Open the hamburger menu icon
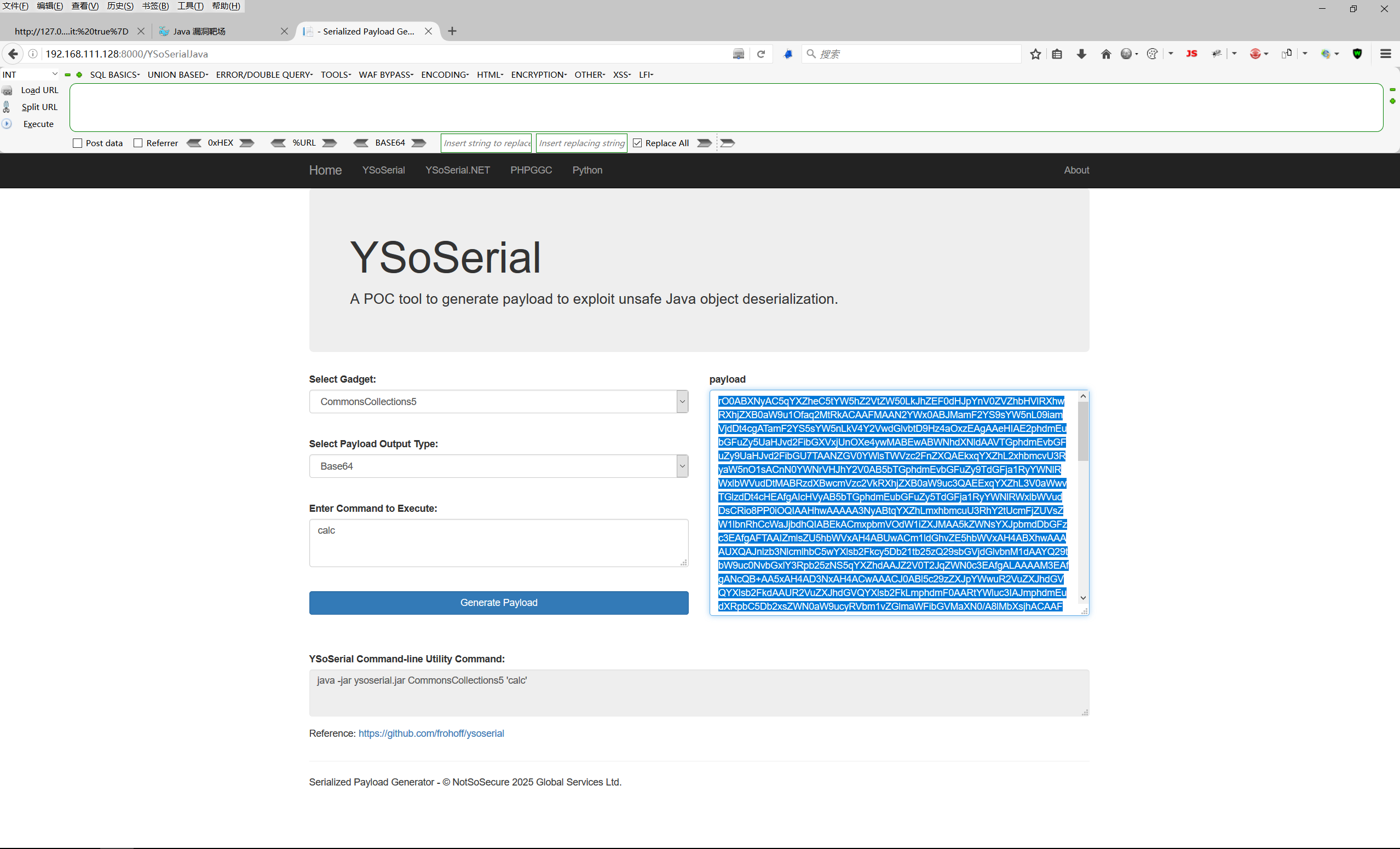1400x849 pixels. pos(1385,54)
